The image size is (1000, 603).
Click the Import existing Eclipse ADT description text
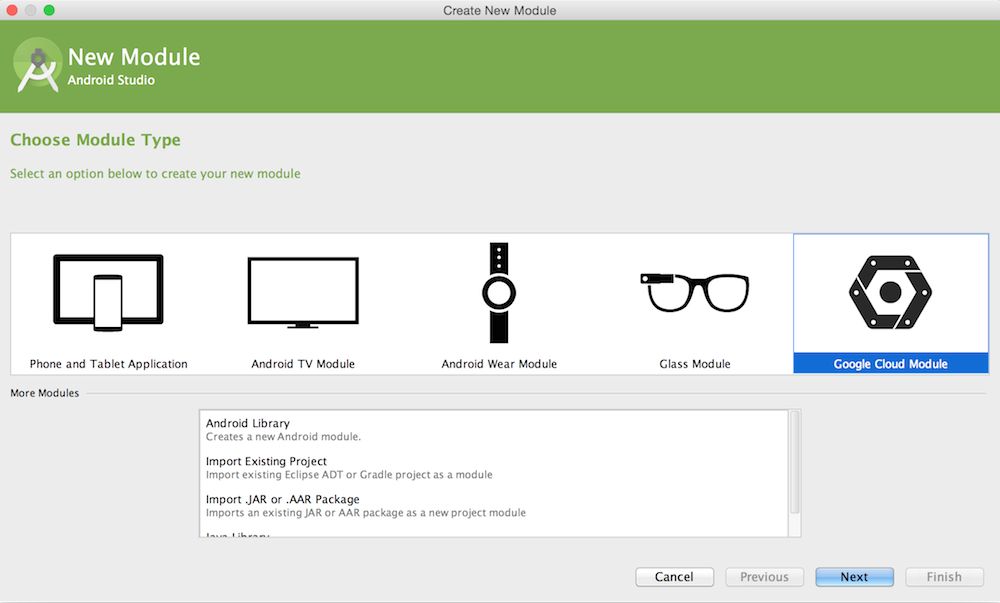pos(349,475)
